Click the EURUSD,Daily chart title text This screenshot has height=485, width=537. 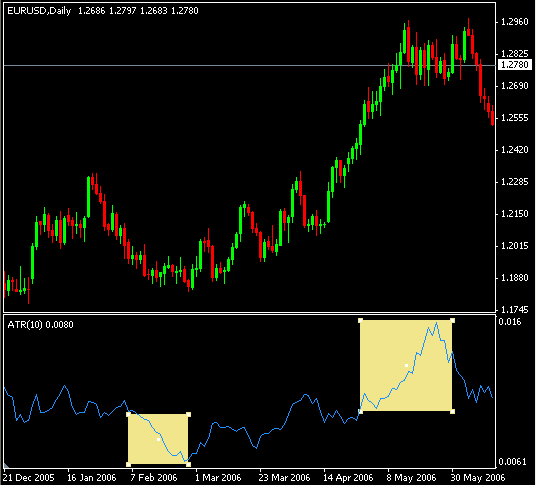pos(39,11)
